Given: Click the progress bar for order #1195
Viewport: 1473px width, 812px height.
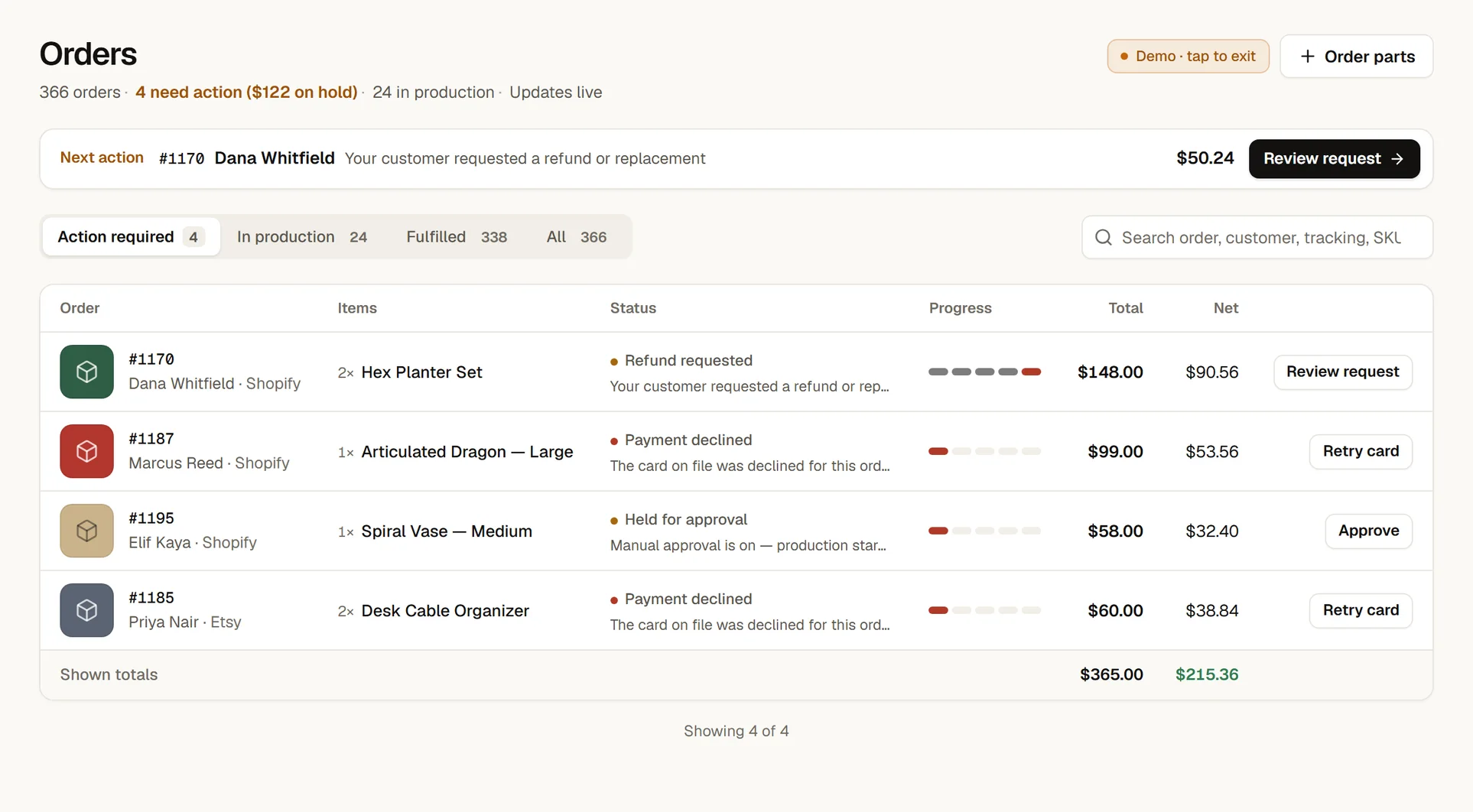Looking at the screenshot, I should [984, 531].
